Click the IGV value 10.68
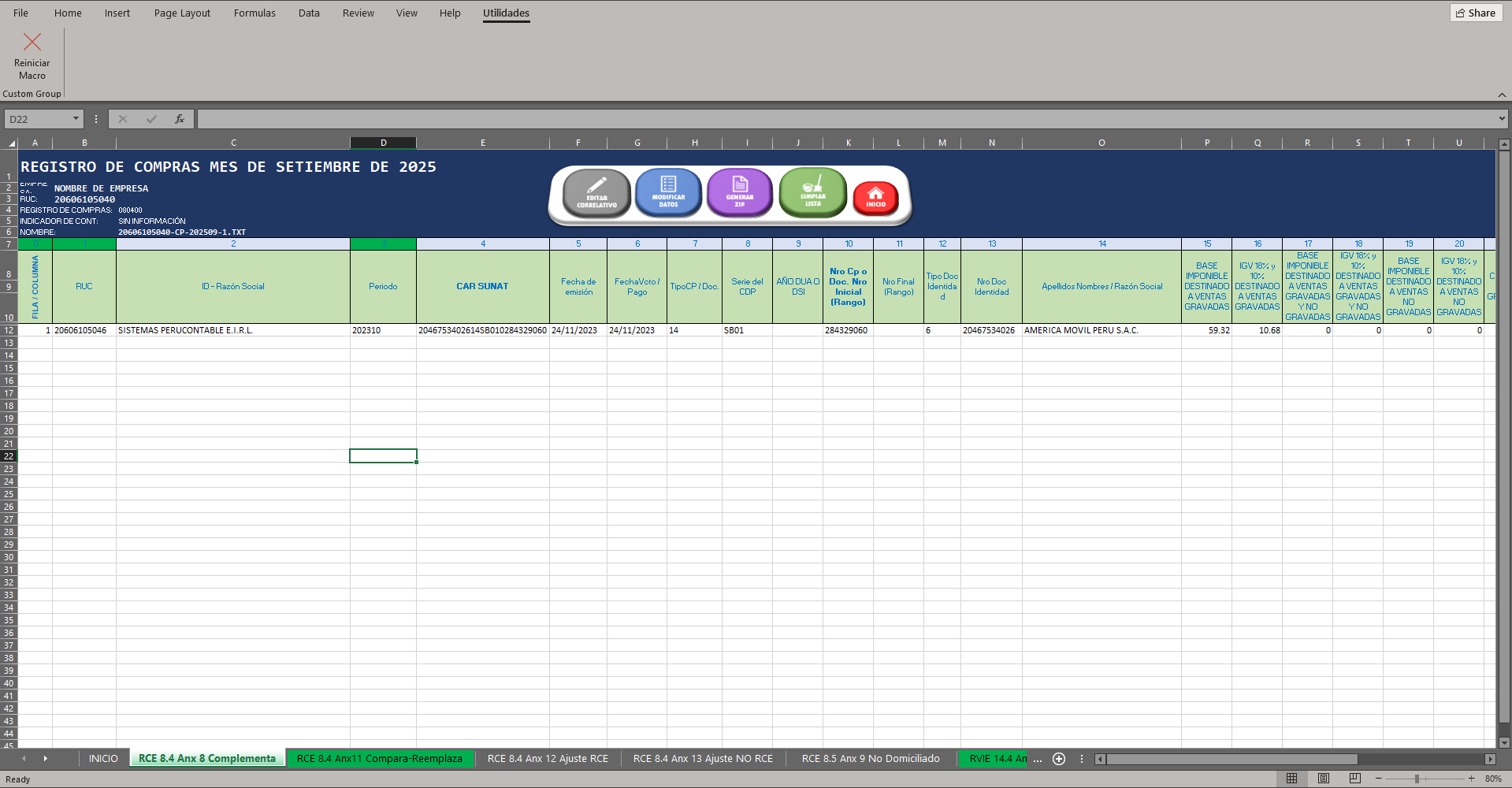This screenshot has height=788, width=1512. tap(1257, 330)
